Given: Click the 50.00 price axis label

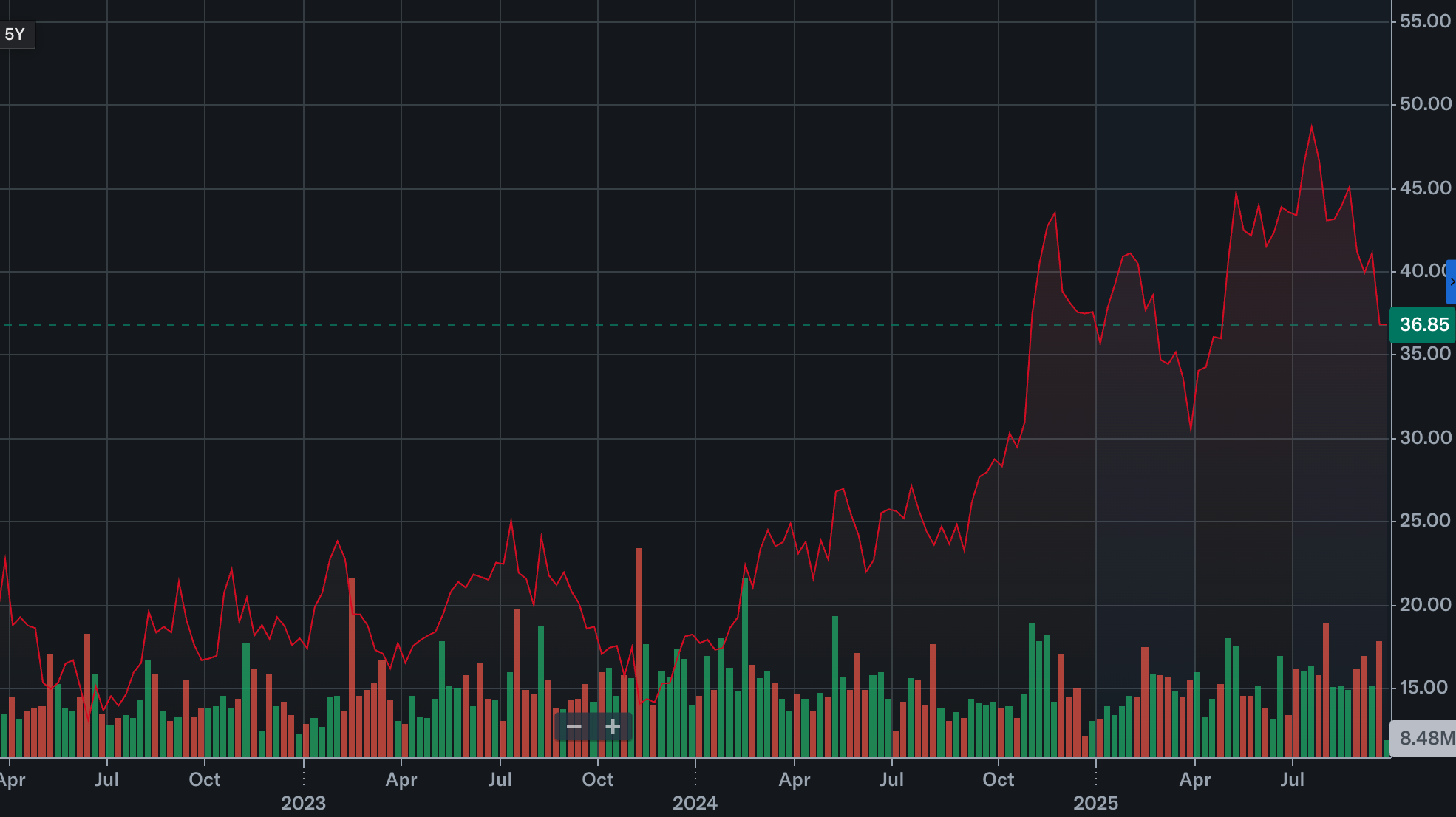Looking at the screenshot, I should pos(1425,104).
